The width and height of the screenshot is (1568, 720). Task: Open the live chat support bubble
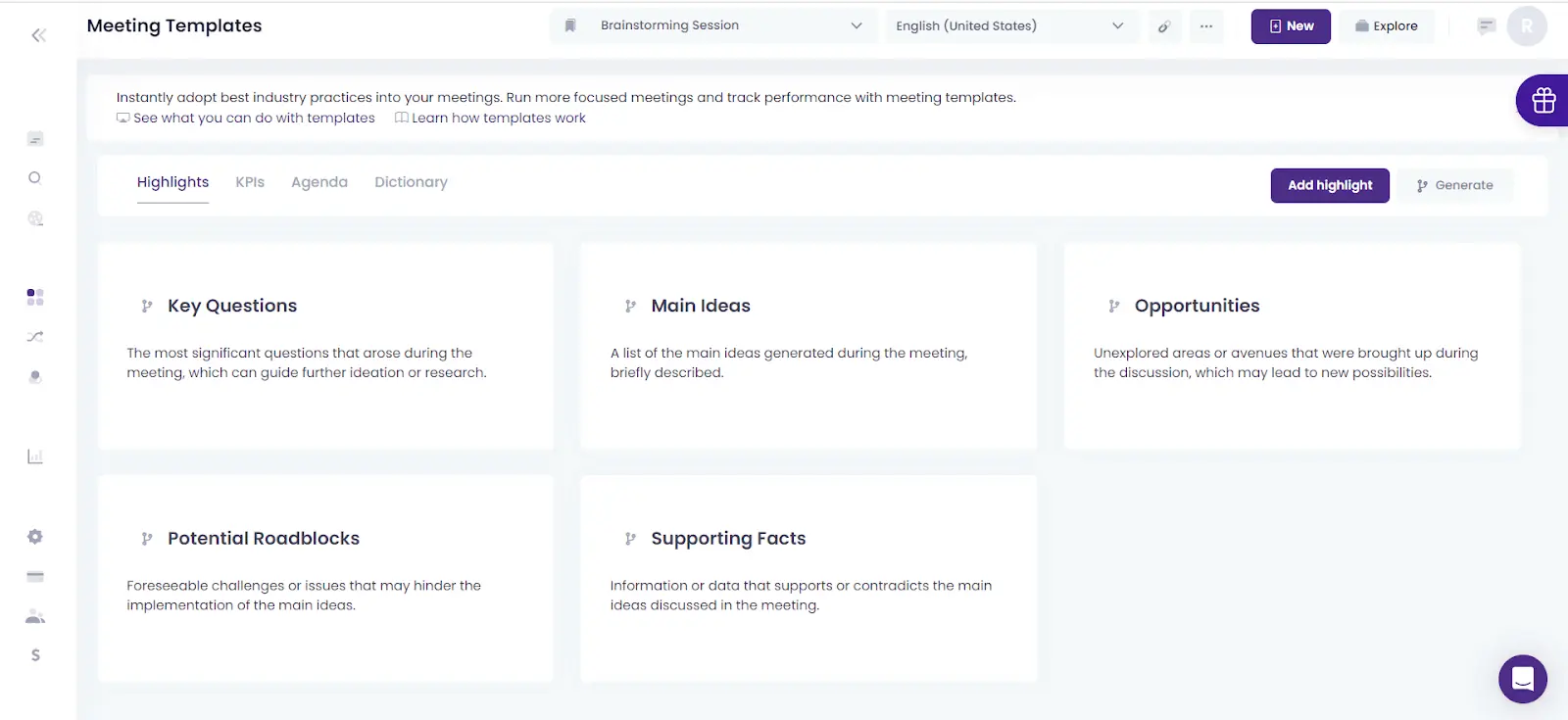tap(1523, 679)
